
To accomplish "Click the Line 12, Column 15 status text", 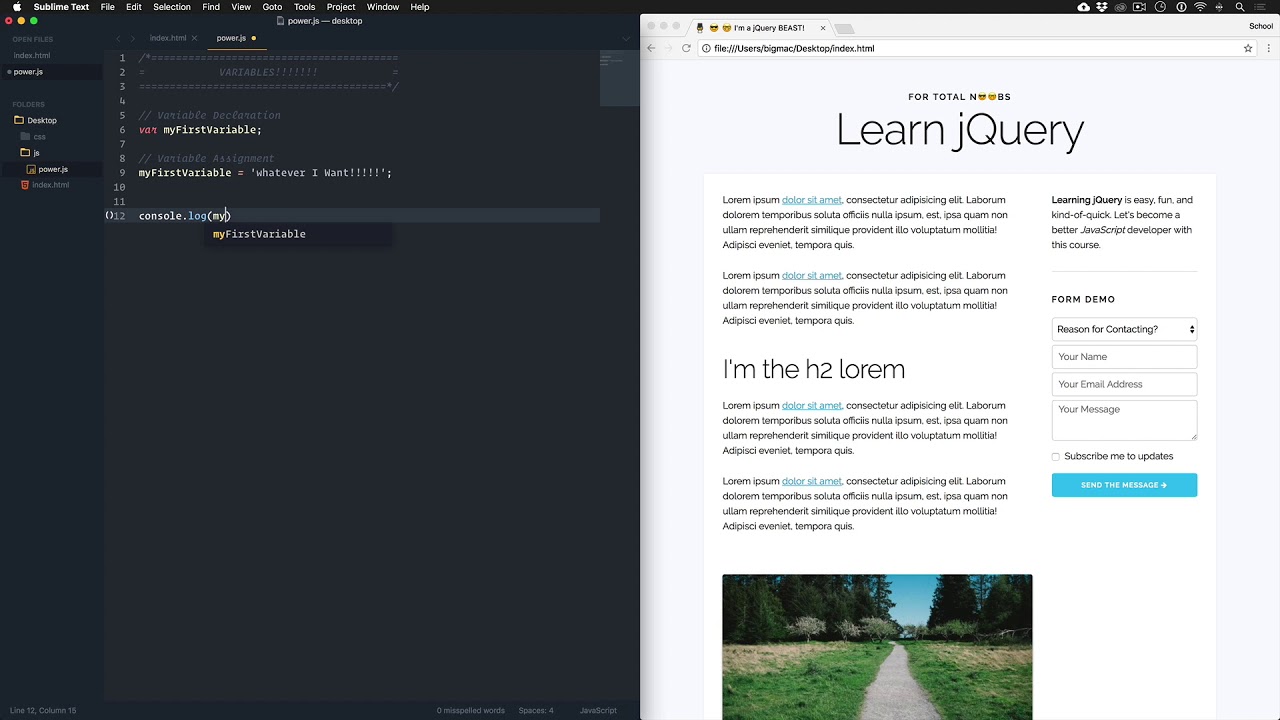I will [x=43, y=710].
